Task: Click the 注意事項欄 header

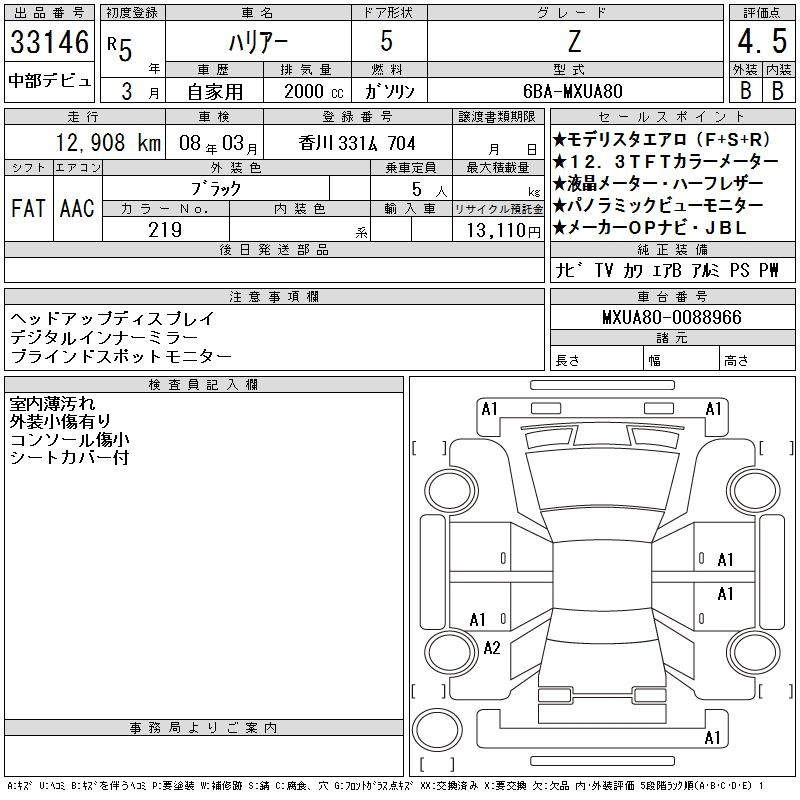Action: point(274,297)
